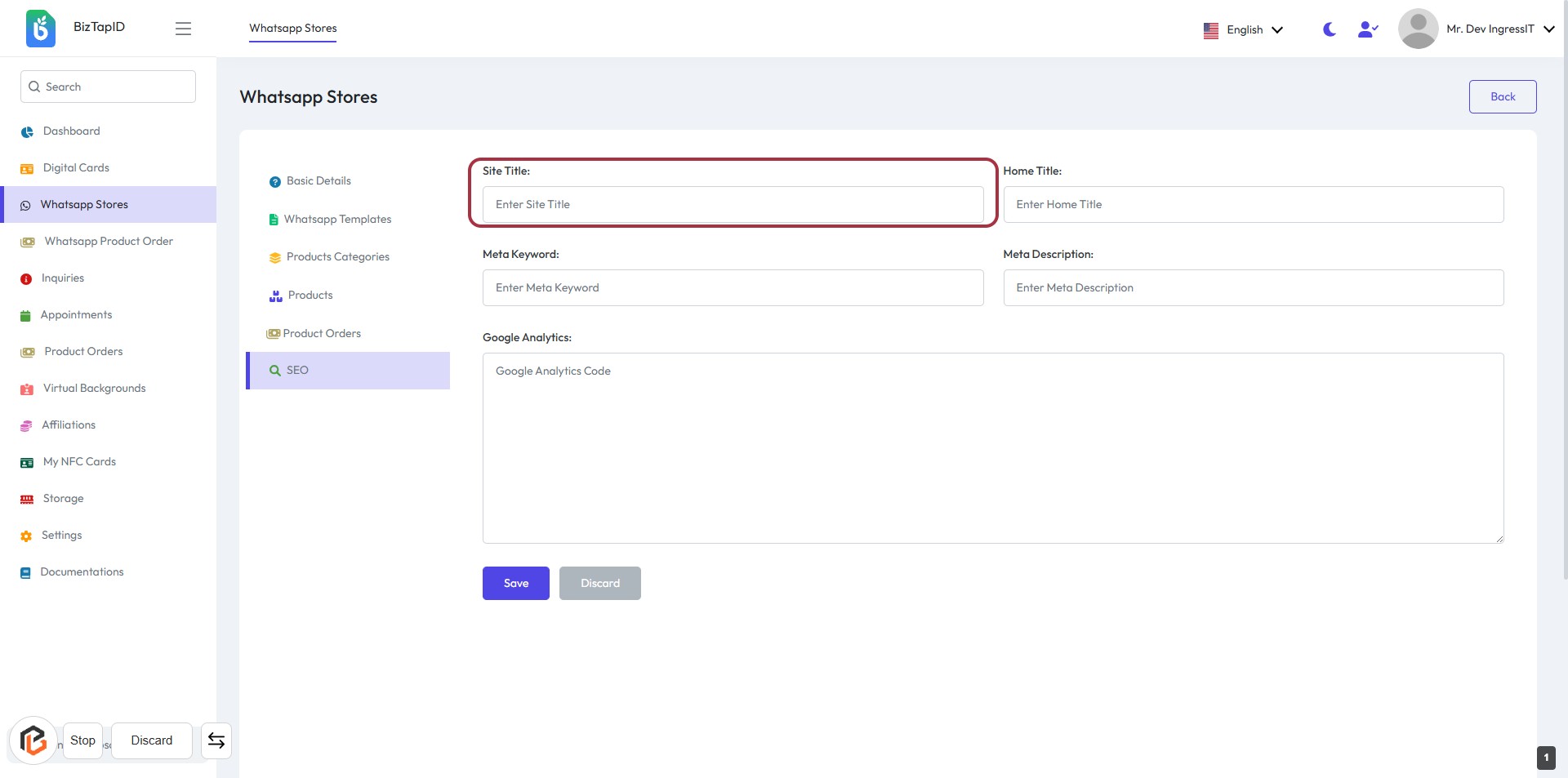Focus the Site Title input field
This screenshot has height=778, width=1568.
coord(733,205)
